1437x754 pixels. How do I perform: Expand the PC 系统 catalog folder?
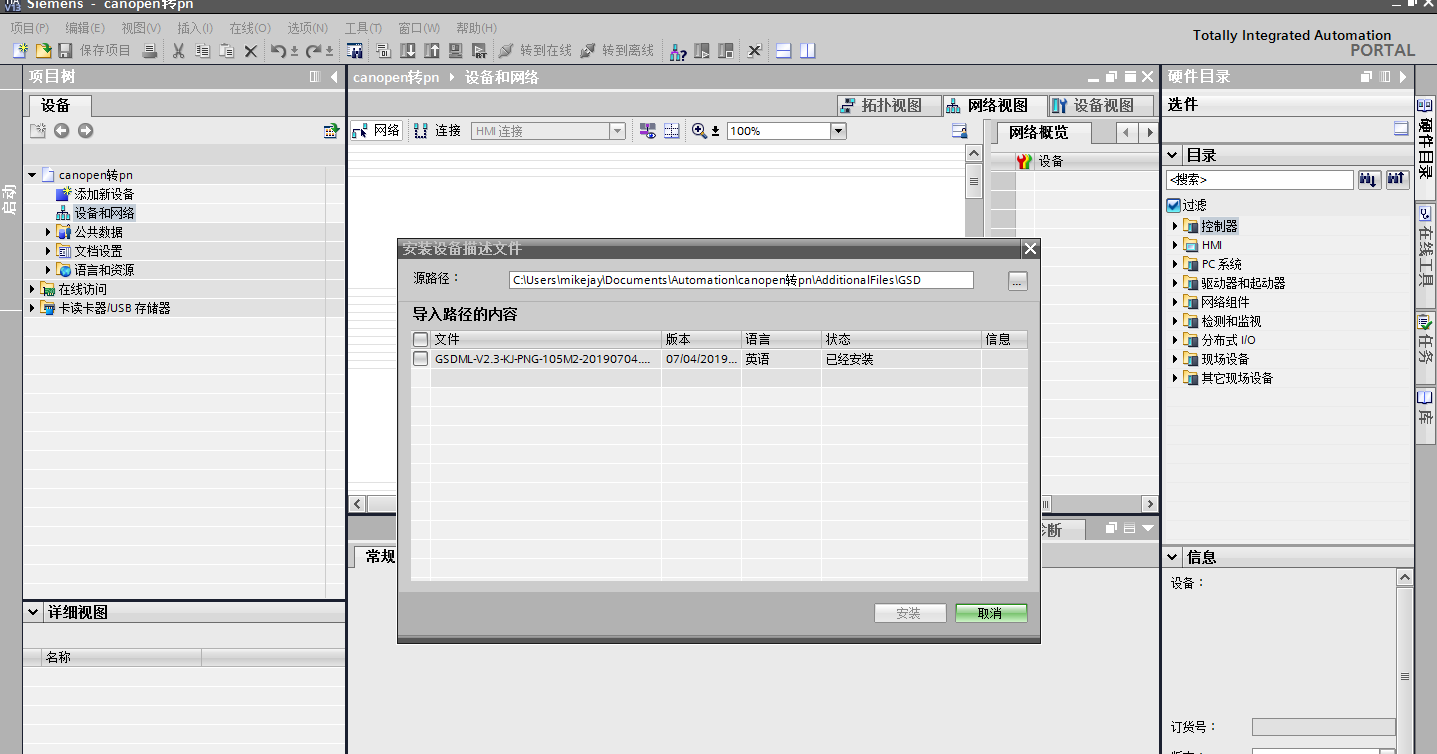pos(1175,264)
